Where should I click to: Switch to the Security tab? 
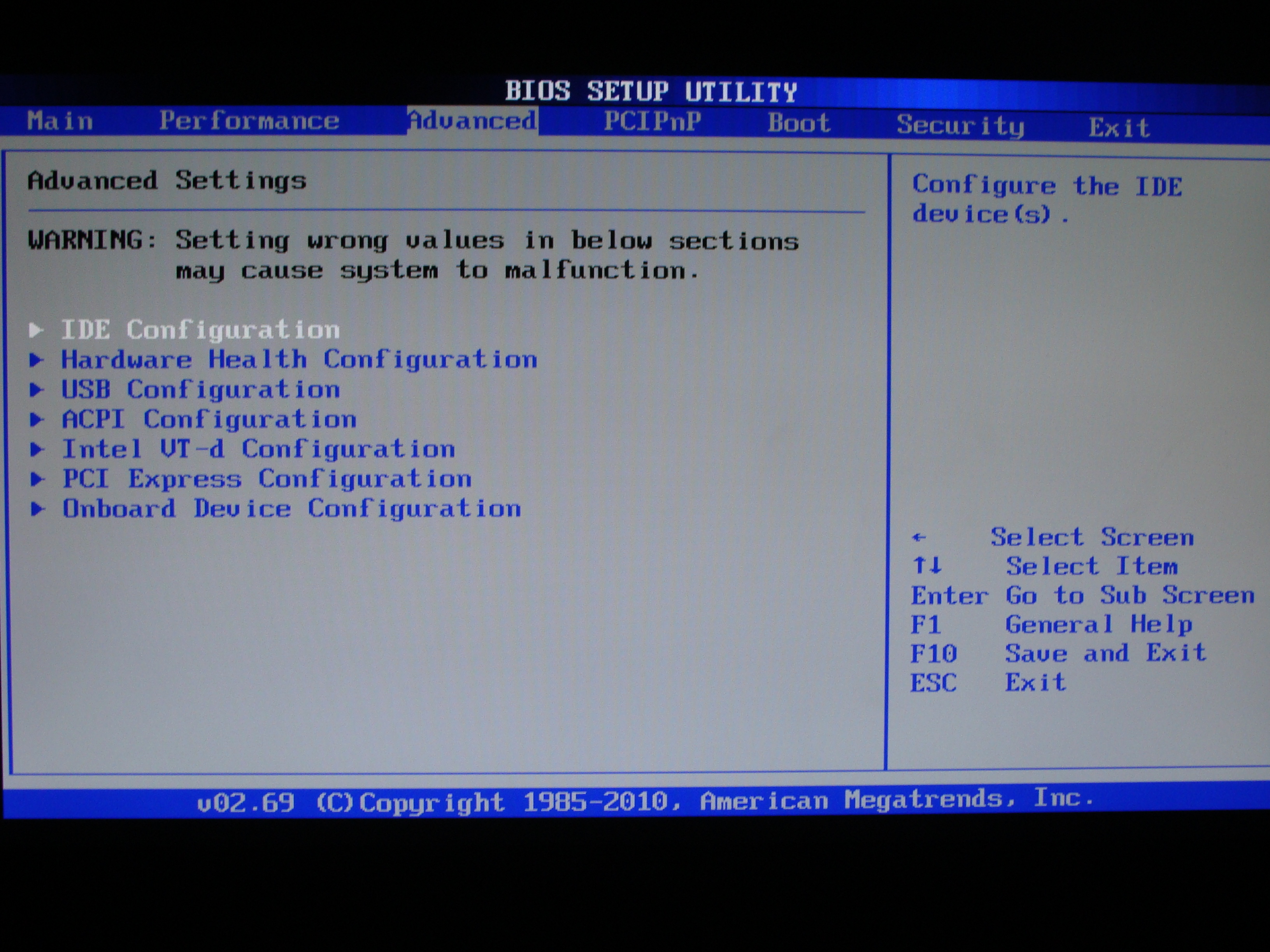click(x=961, y=125)
